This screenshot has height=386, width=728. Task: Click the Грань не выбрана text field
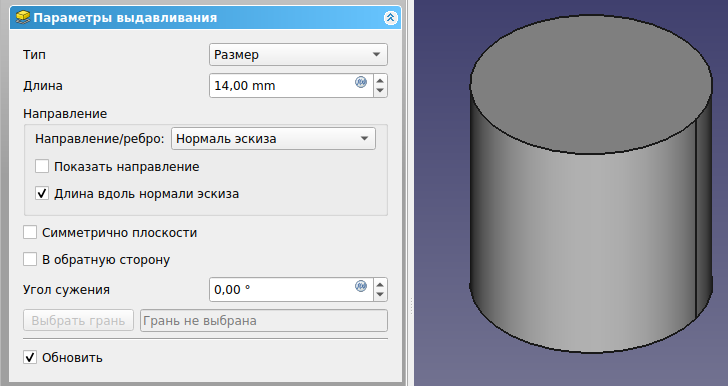pos(264,321)
